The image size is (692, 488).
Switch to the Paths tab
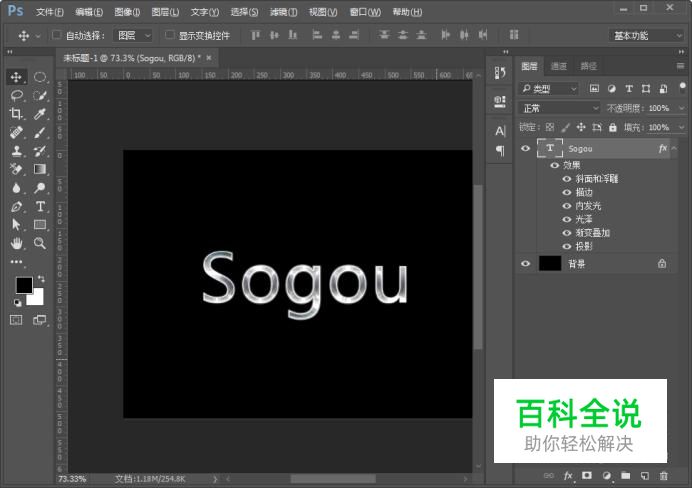588,66
